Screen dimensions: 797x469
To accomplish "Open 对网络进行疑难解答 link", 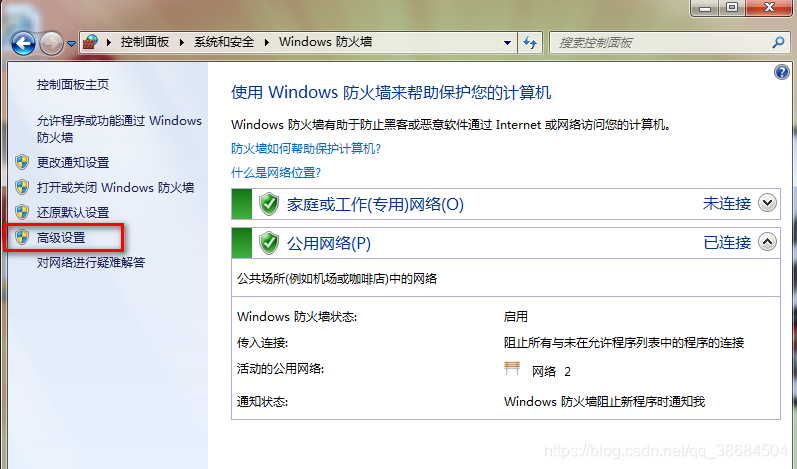I will click(x=90, y=262).
